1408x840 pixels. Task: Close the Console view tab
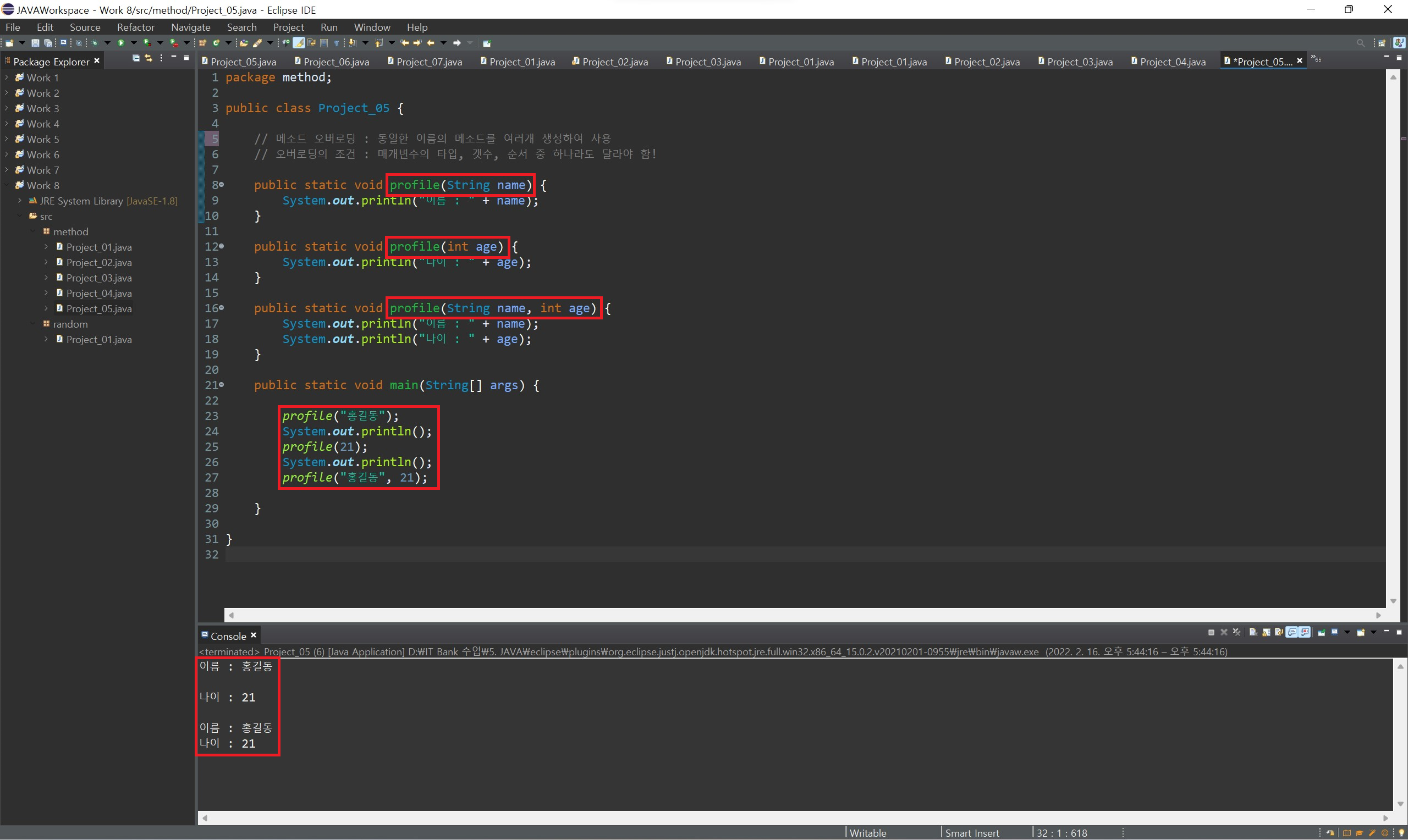(254, 635)
